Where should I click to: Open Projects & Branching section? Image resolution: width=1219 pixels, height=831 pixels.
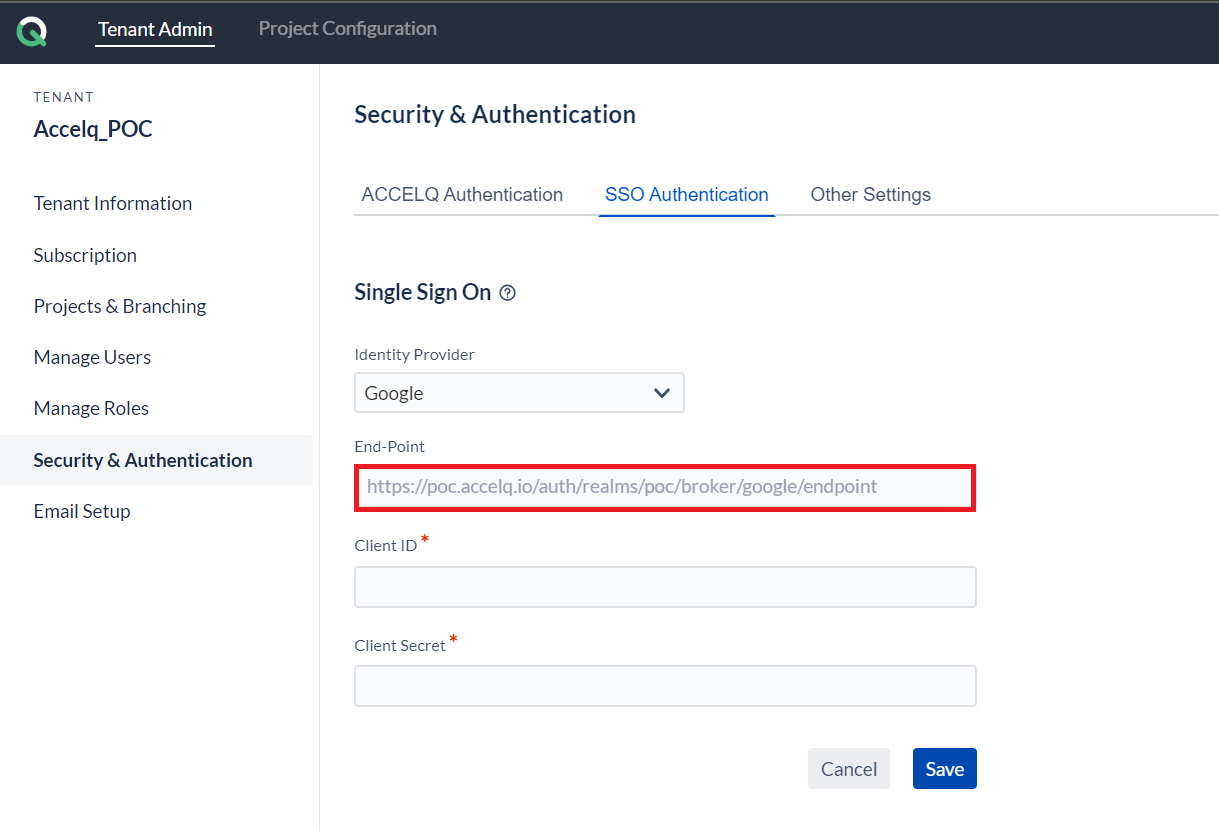pos(120,306)
